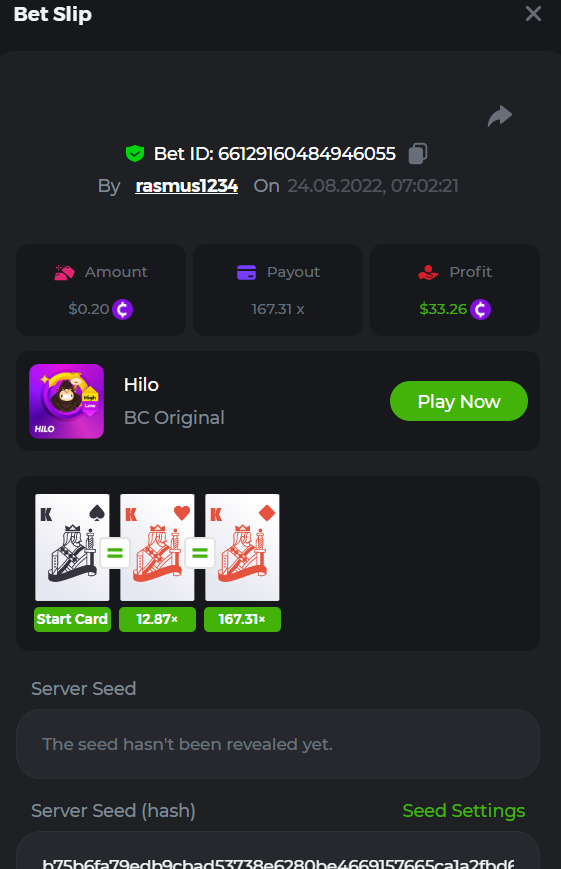Select the King of spades start card

click(72, 548)
